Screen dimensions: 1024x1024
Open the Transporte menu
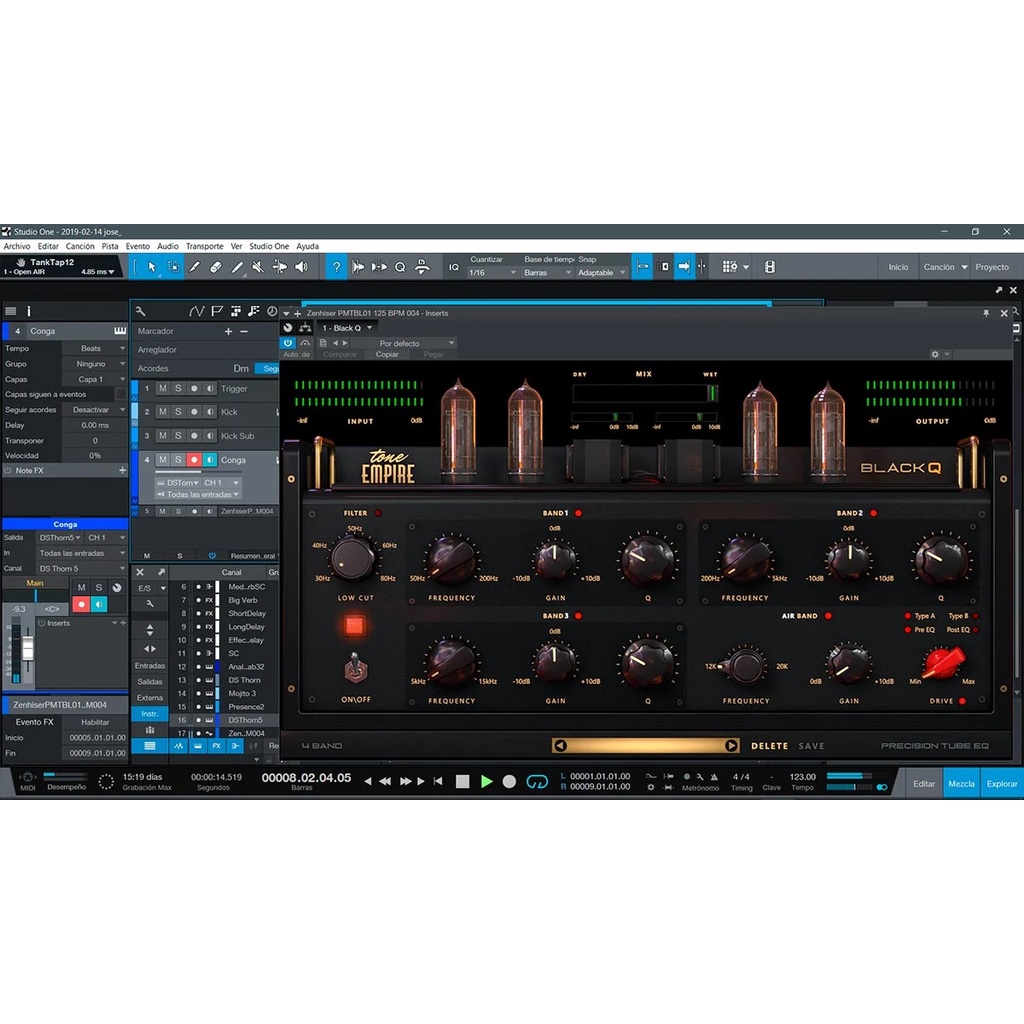tap(204, 246)
